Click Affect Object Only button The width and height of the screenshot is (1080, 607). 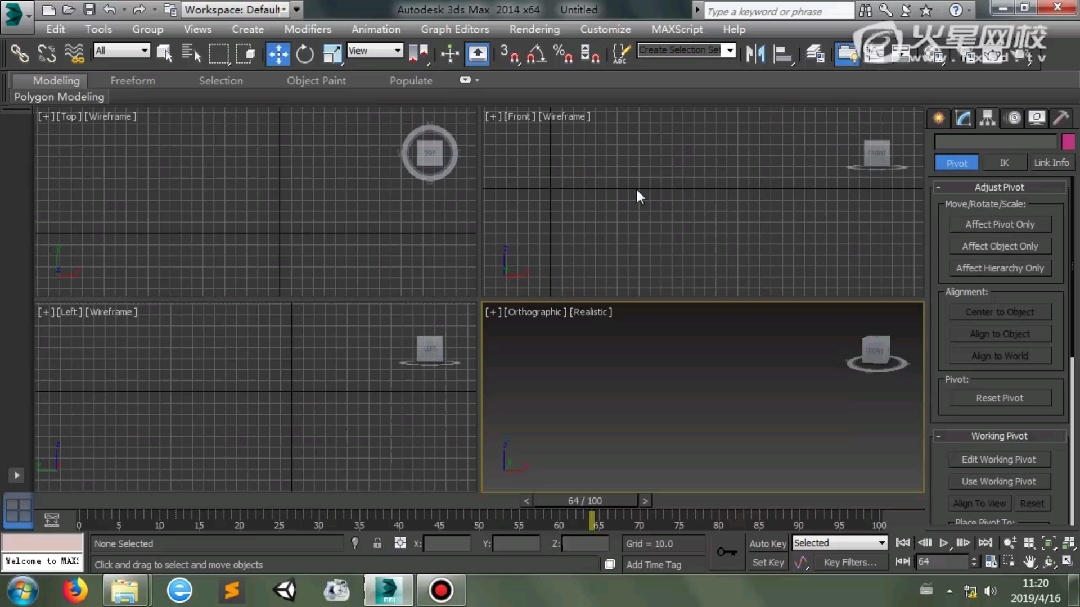[999, 246]
